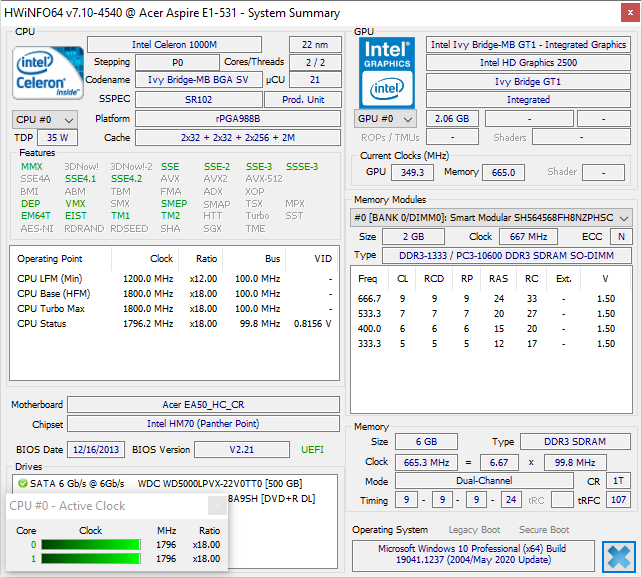Click the Intel Celeron inside logo
The height and width of the screenshot is (578, 642).
pyautogui.click(x=48, y=73)
